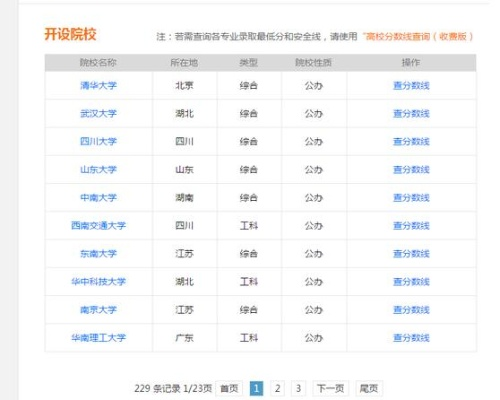Click 查分数线 for 山东大学
This screenshot has height=400, width=500.
pos(411,170)
